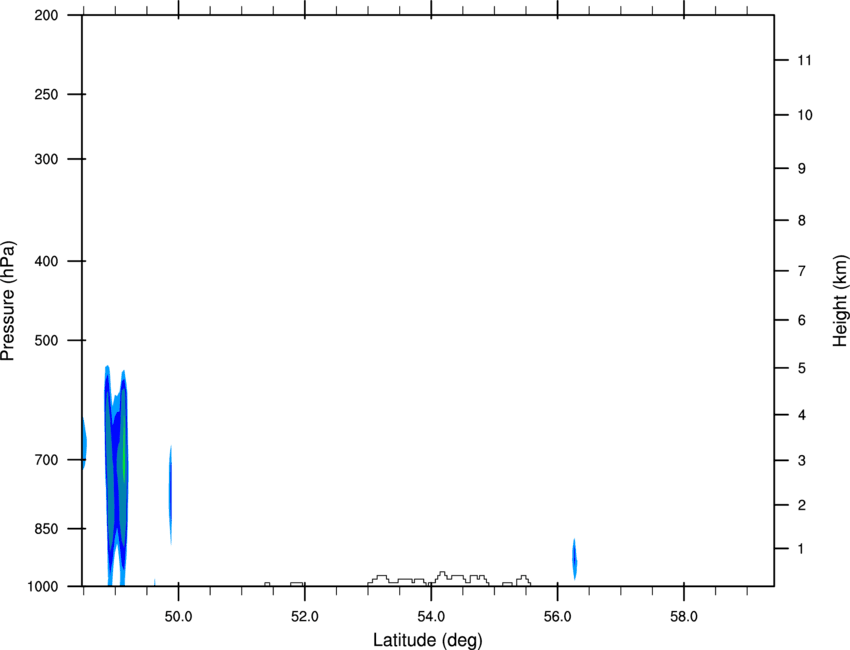Select the 56.0 latitude tick label
Viewport: 850px width, 650px height.
click(557, 616)
